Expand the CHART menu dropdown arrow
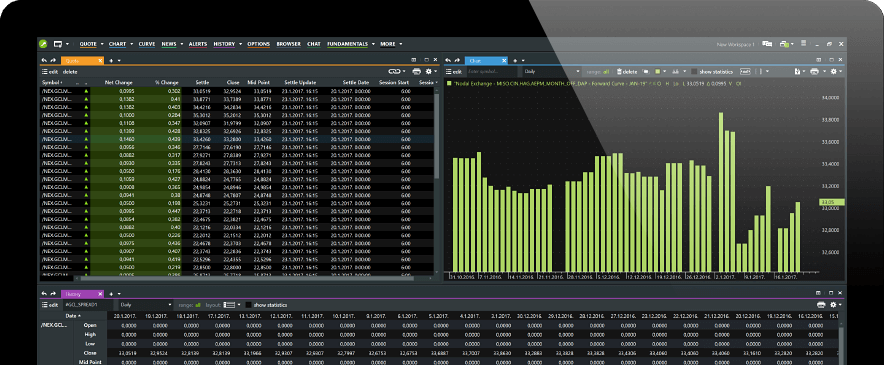Screen dimensions: 884x365 [131, 44]
